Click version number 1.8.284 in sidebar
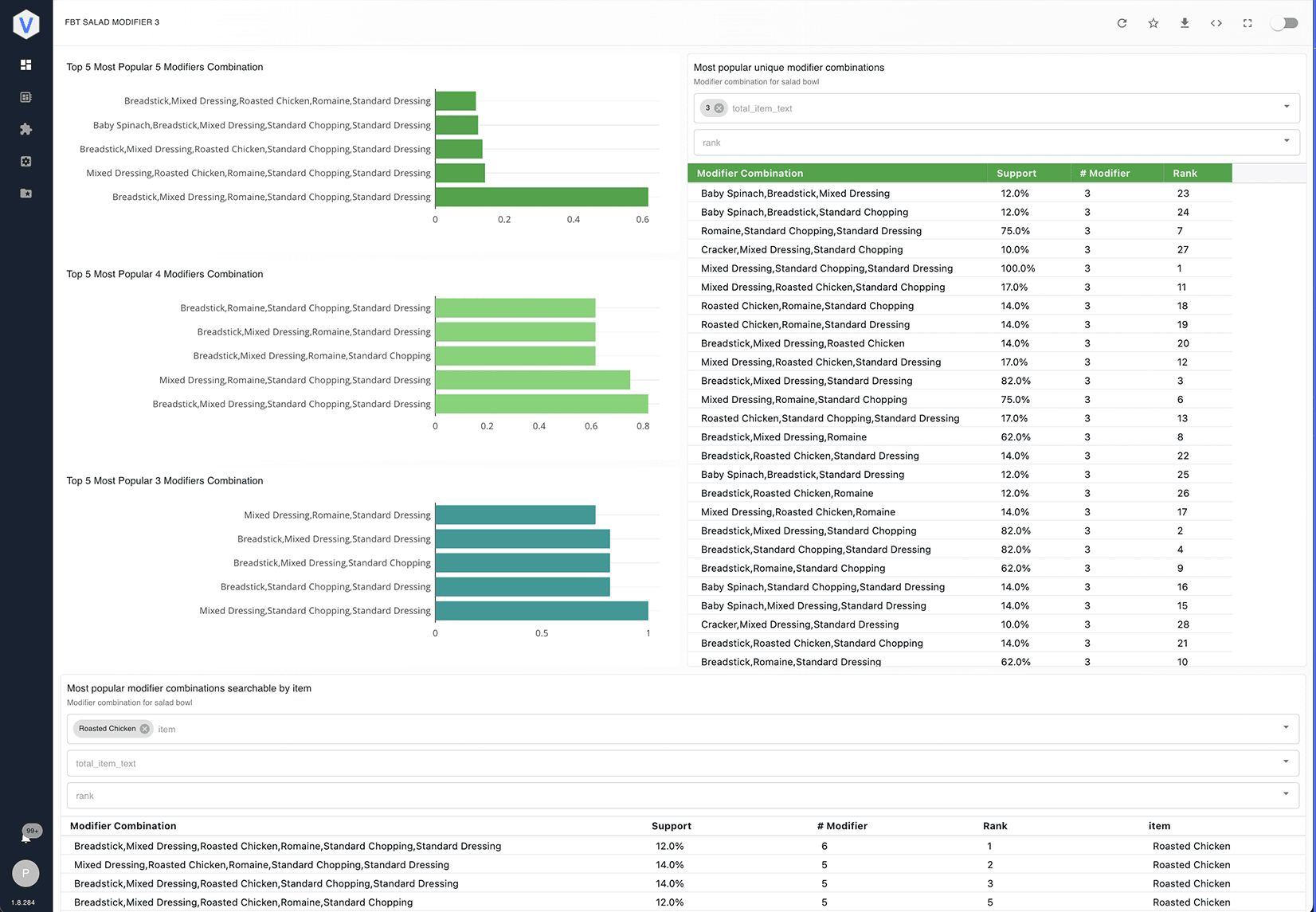The width and height of the screenshot is (1316, 912). (23, 902)
